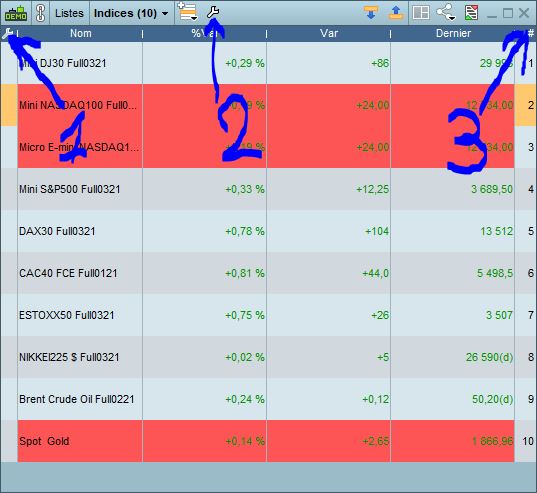537x493 pixels.
Task: Click the +12,25 Var value
Action: [x=373, y=189]
